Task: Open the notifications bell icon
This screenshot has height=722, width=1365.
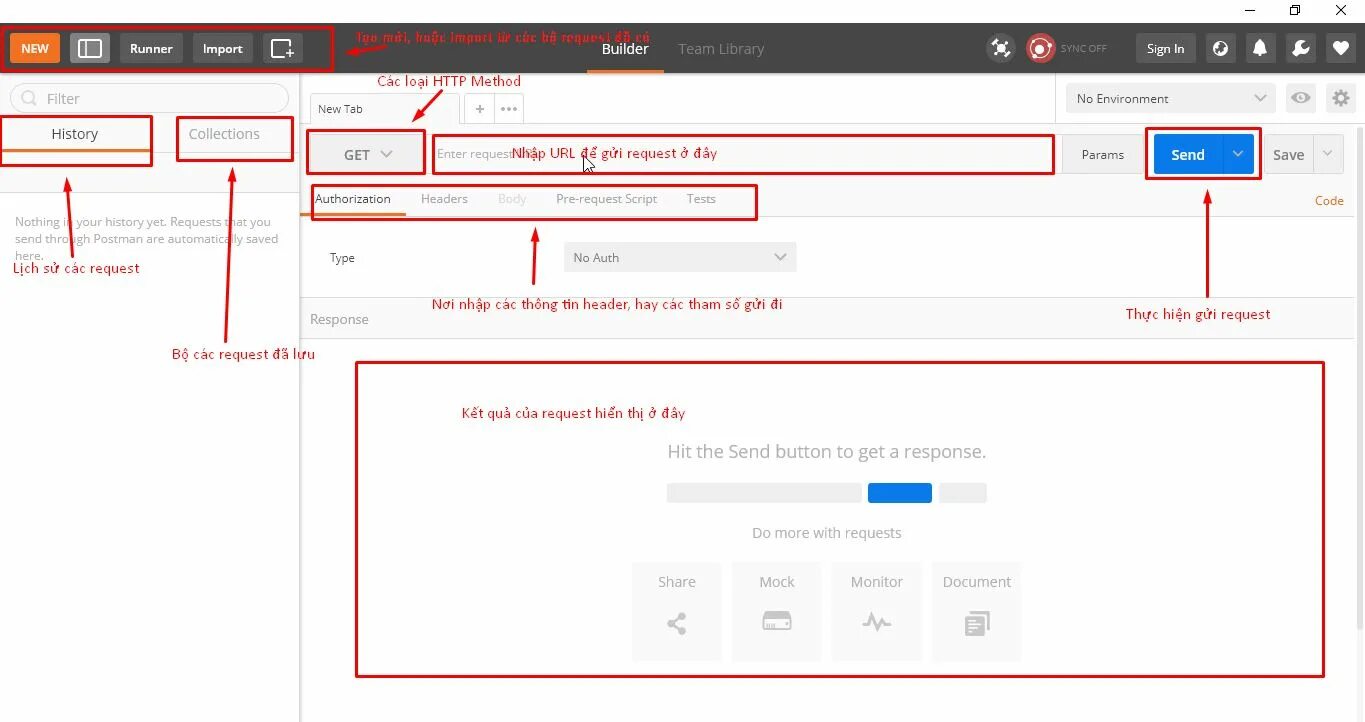Action: point(1260,48)
